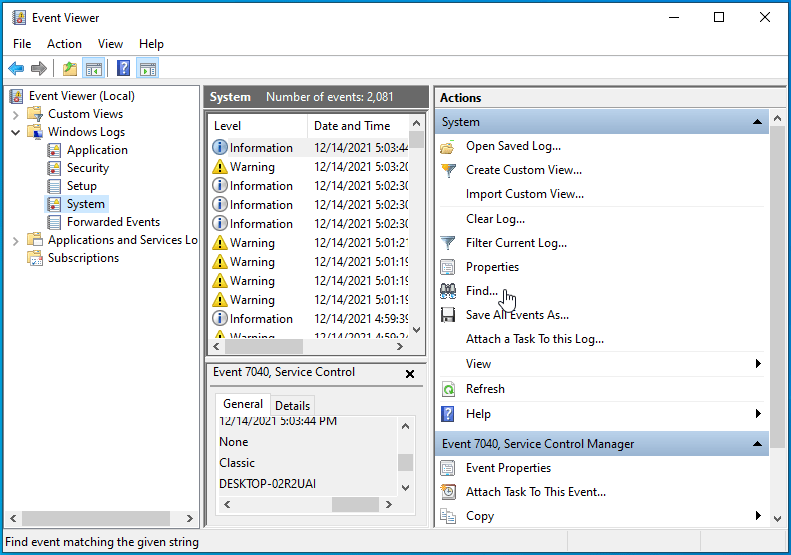Click the Refresh icon in Actions

coord(448,389)
